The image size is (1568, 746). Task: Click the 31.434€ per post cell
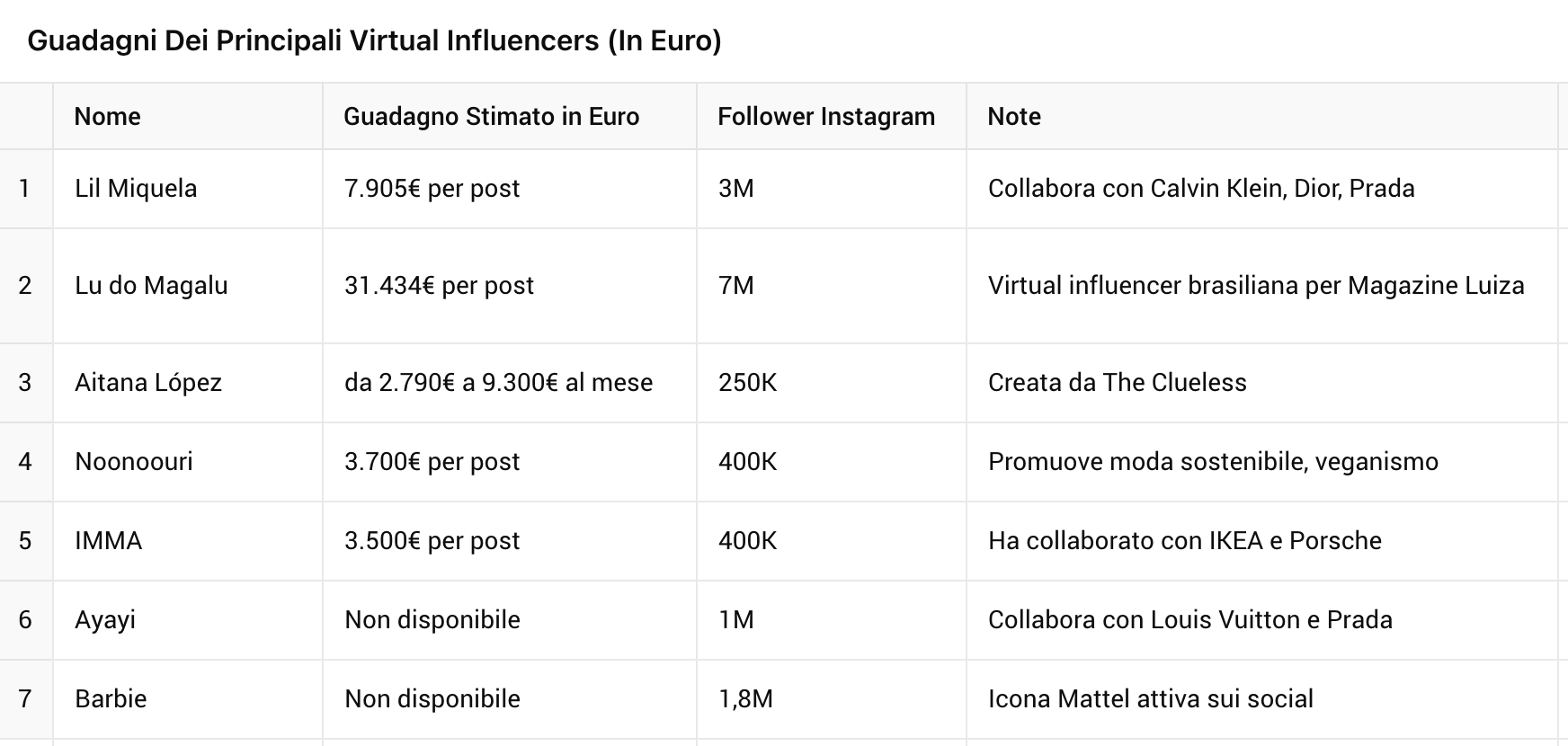439,286
